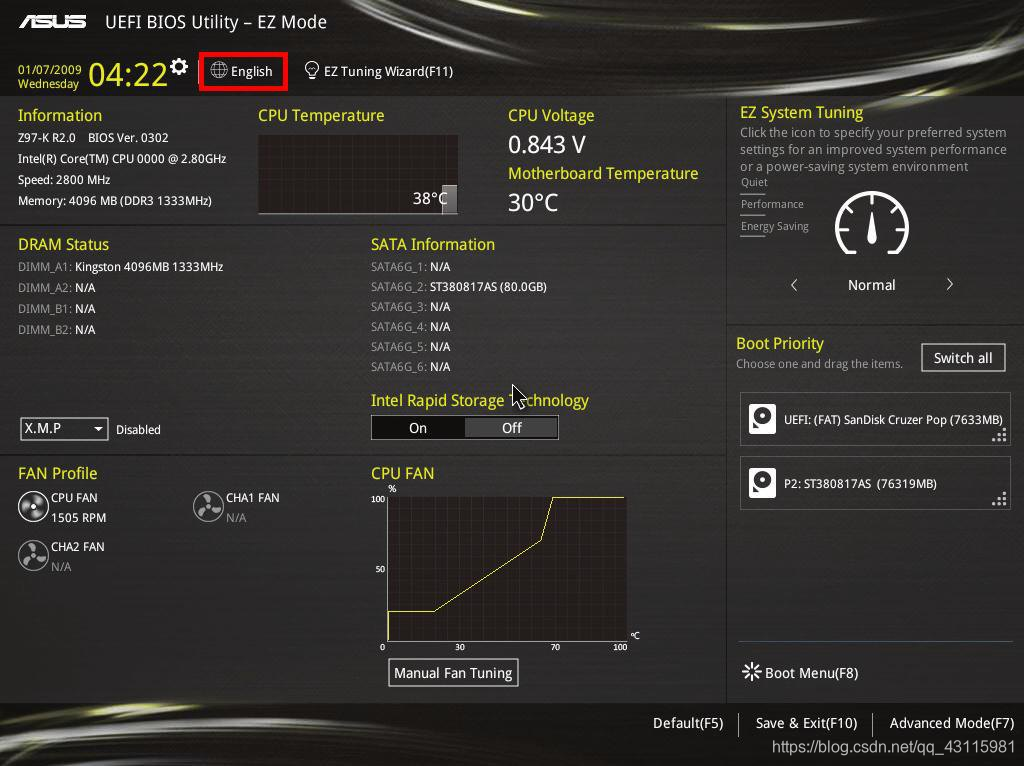Screen dimensions: 1024x766
Task: Click the 0.843 V voltage value
Action: [x=547, y=144]
